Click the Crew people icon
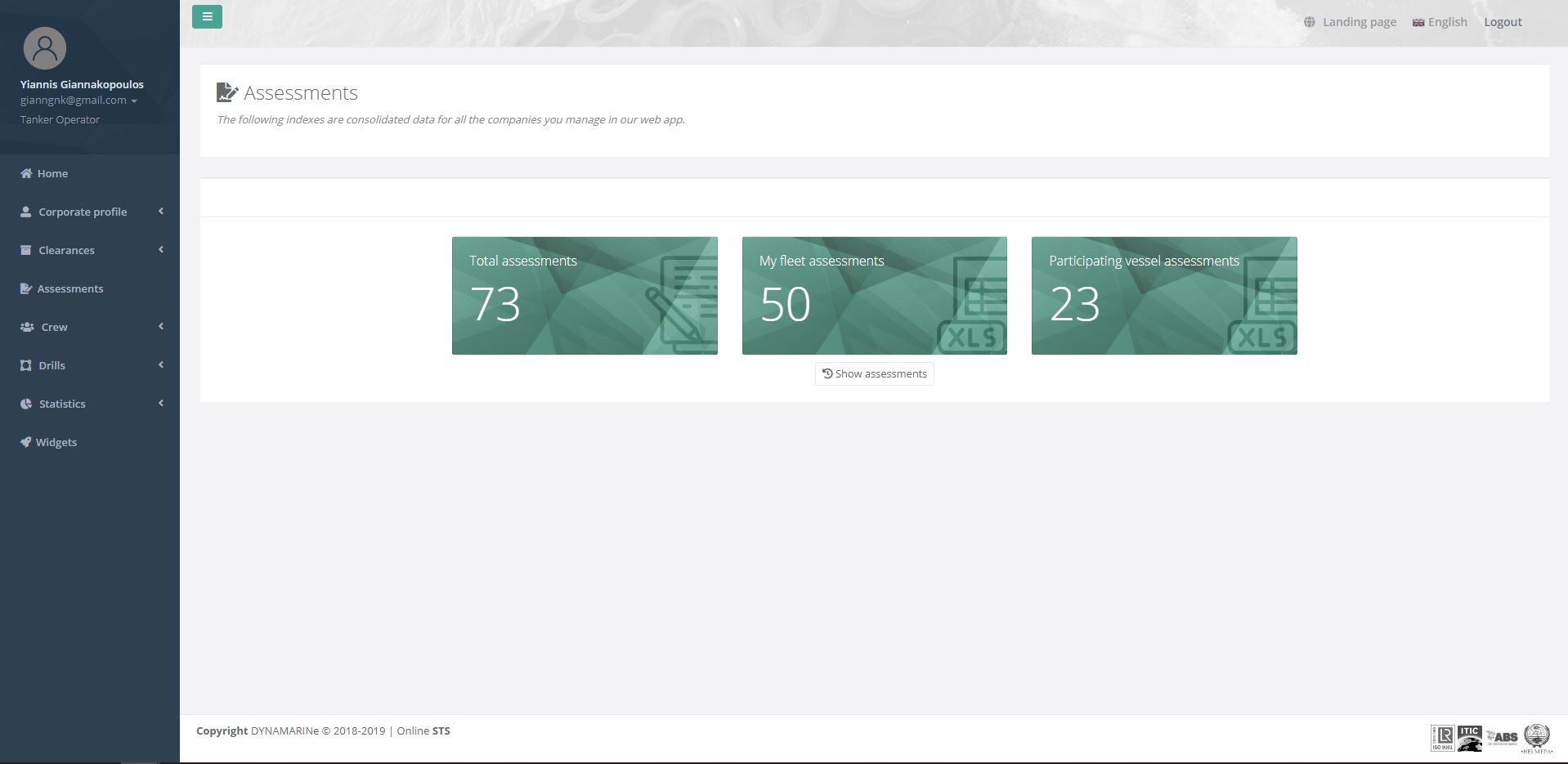The image size is (1568, 764). point(25,326)
